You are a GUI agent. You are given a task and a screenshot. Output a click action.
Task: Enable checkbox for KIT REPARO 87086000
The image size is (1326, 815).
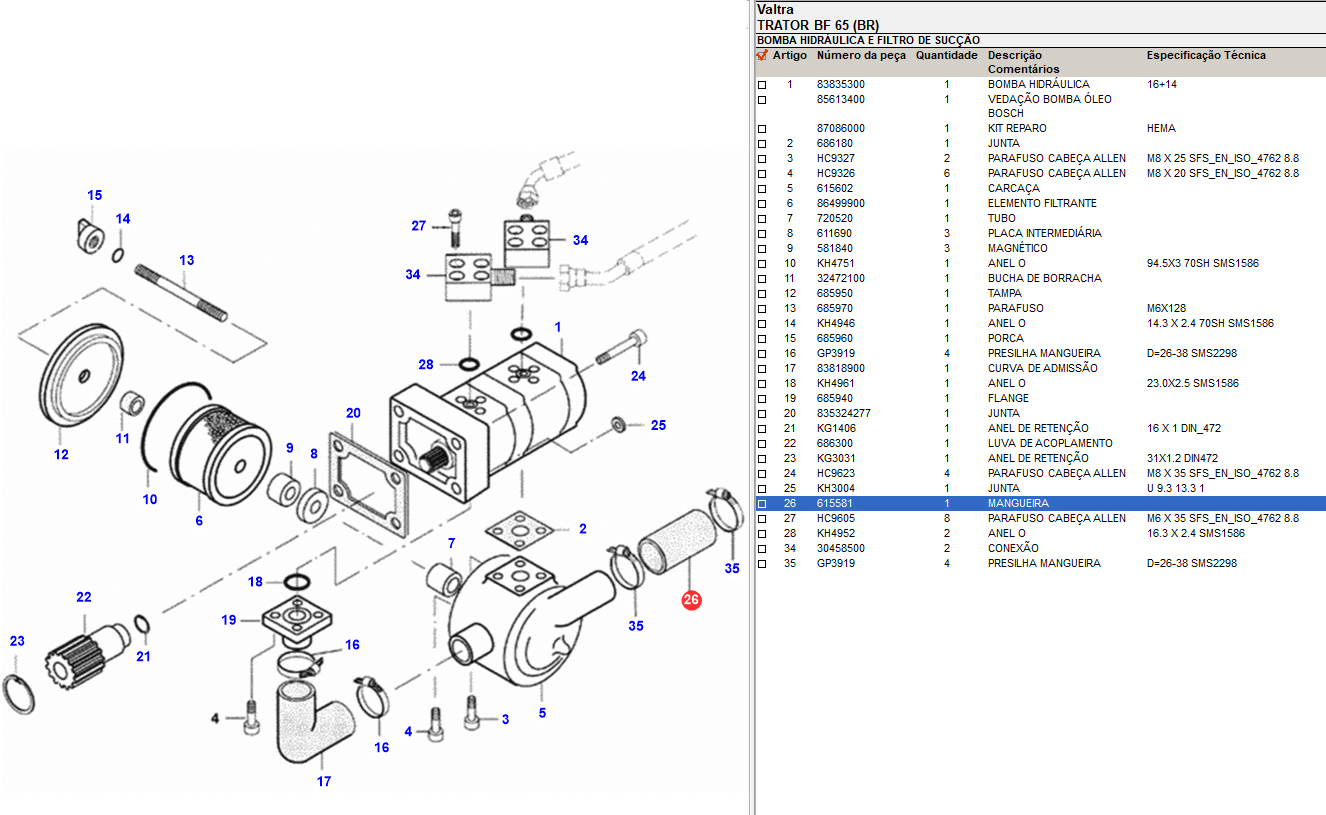[762, 129]
